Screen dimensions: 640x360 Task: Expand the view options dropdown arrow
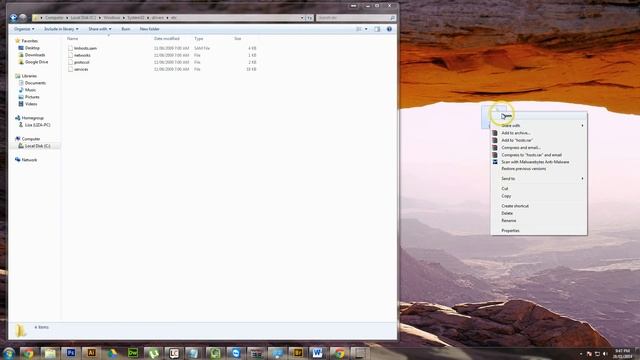366,29
